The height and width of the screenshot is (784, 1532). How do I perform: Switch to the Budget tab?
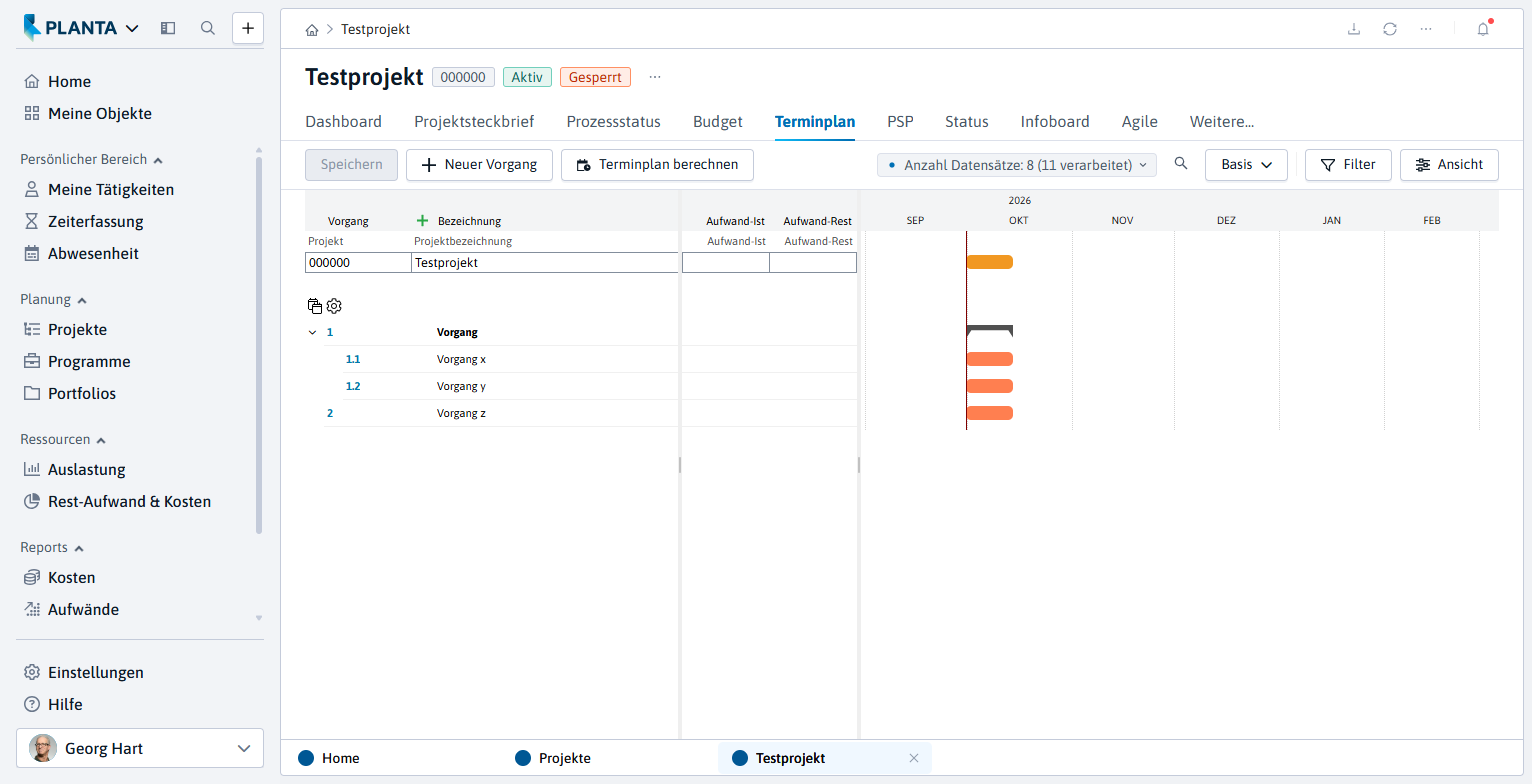click(718, 122)
